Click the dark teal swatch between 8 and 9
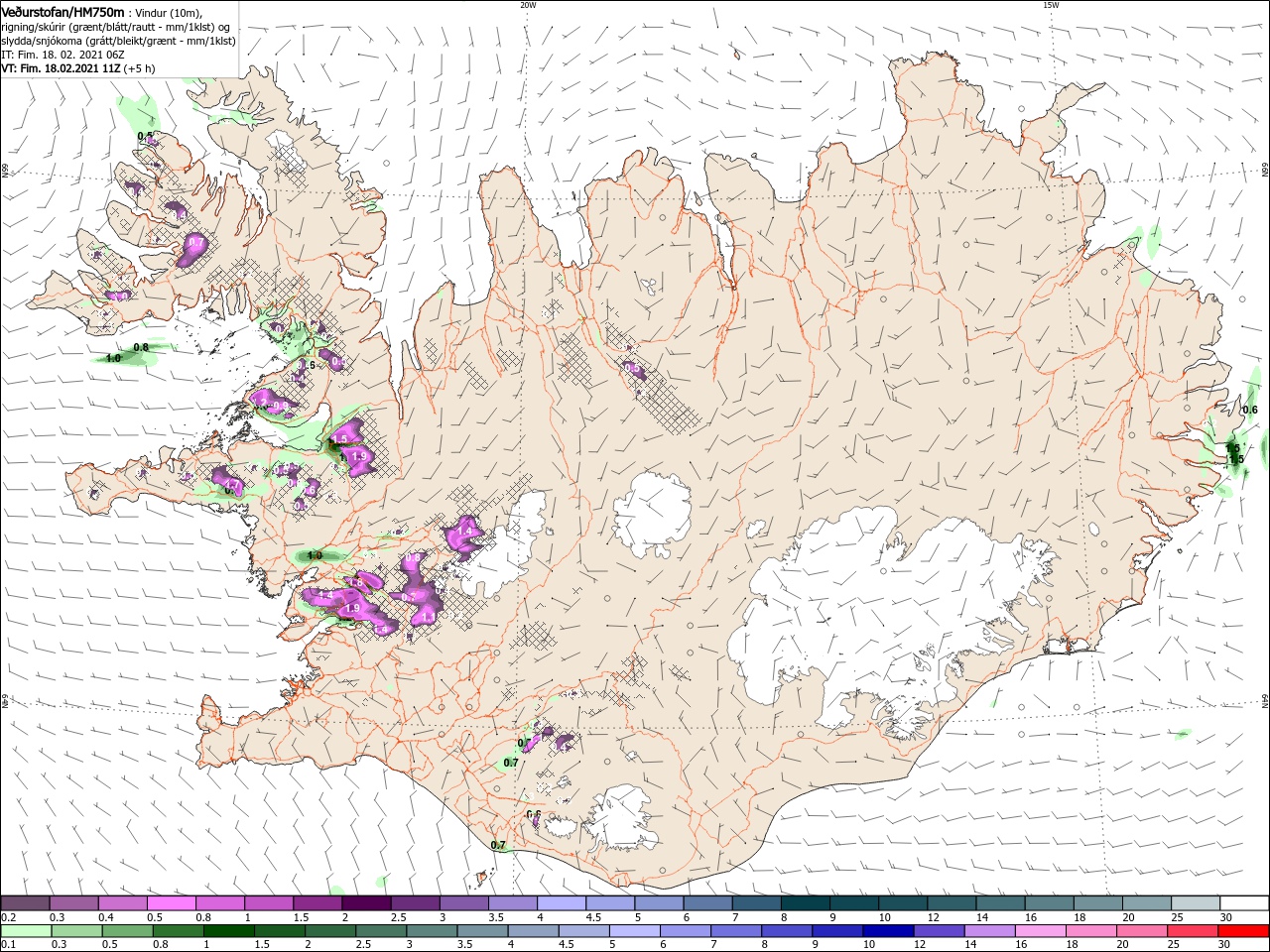The height and width of the screenshot is (952, 1270). click(x=805, y=903)
